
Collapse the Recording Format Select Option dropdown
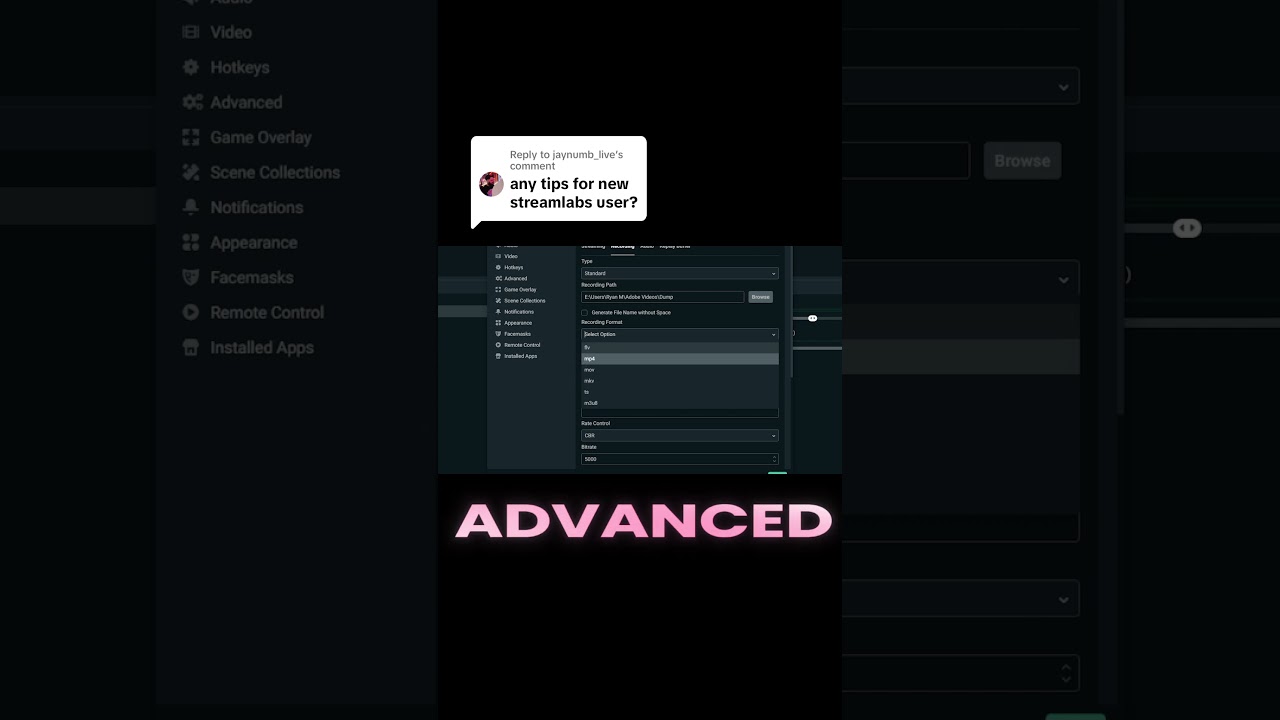(680, 334)
